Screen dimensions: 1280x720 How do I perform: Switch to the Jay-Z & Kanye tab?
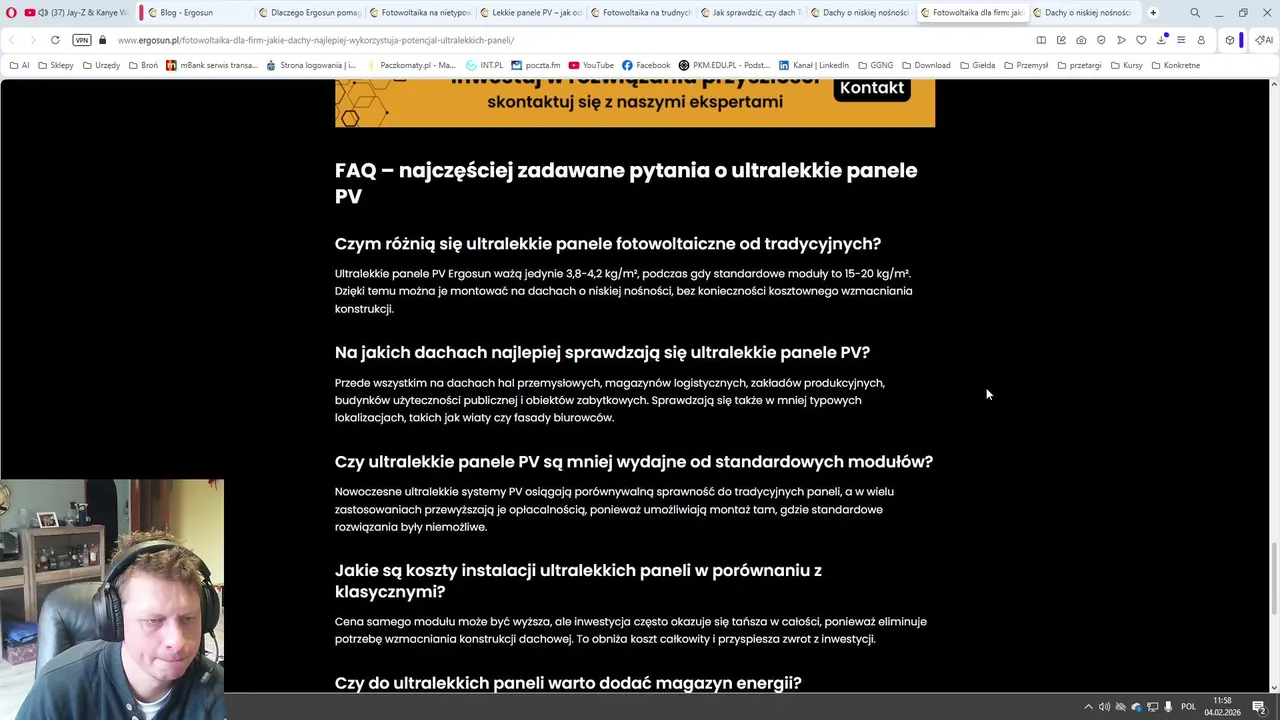[x=77, y=13]
